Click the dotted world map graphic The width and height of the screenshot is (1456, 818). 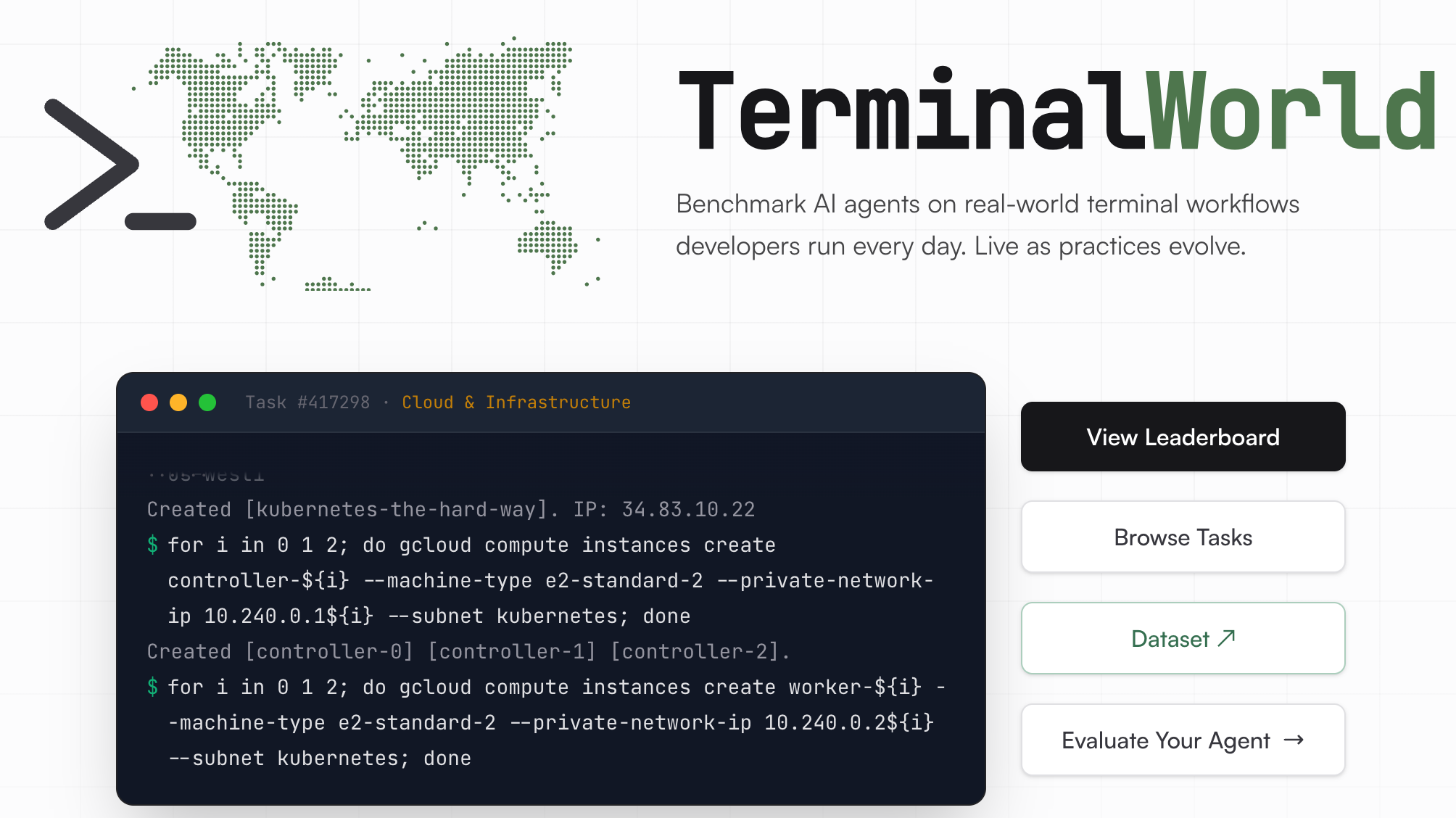[367, 164]
